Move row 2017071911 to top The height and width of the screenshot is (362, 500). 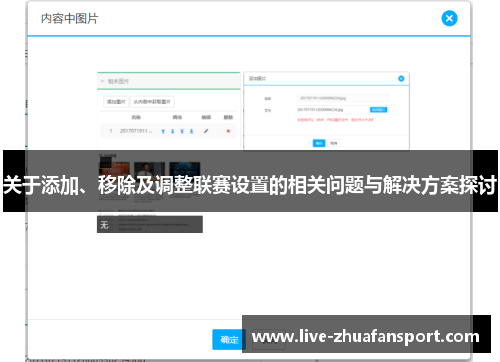[x=182, y=131]
